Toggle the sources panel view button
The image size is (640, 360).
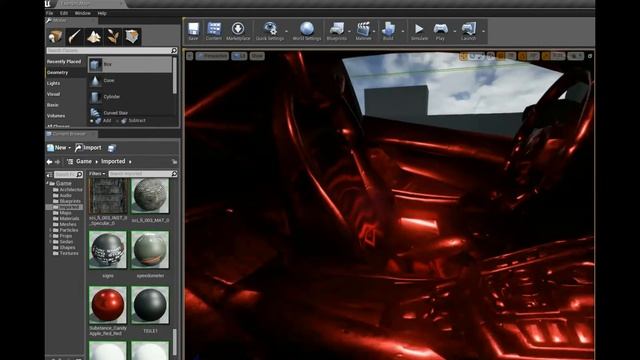pos(49,175)
